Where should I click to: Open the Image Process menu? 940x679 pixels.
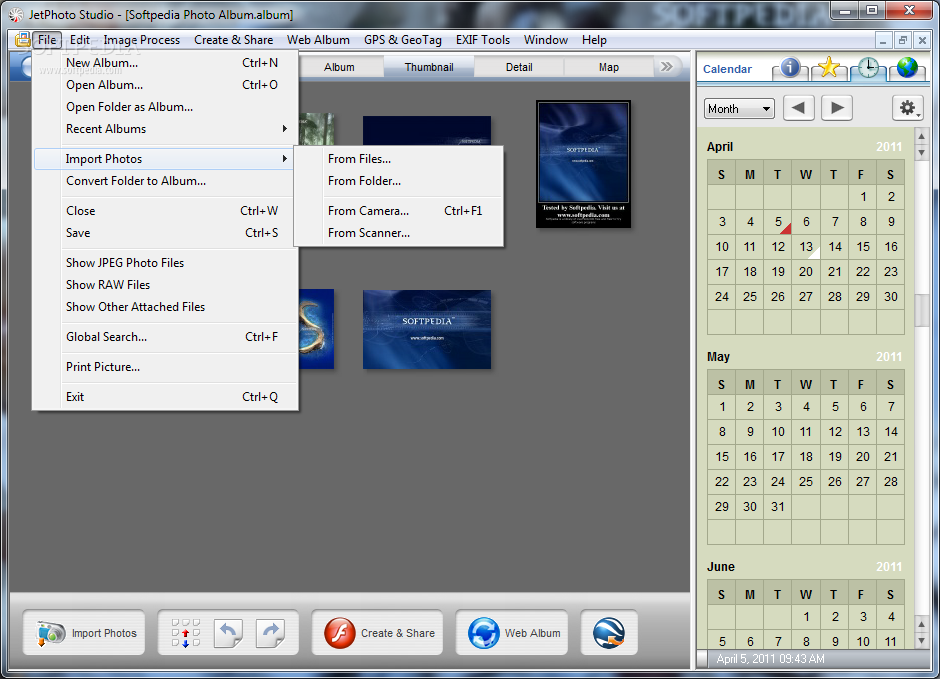click(x=141, y=40)
